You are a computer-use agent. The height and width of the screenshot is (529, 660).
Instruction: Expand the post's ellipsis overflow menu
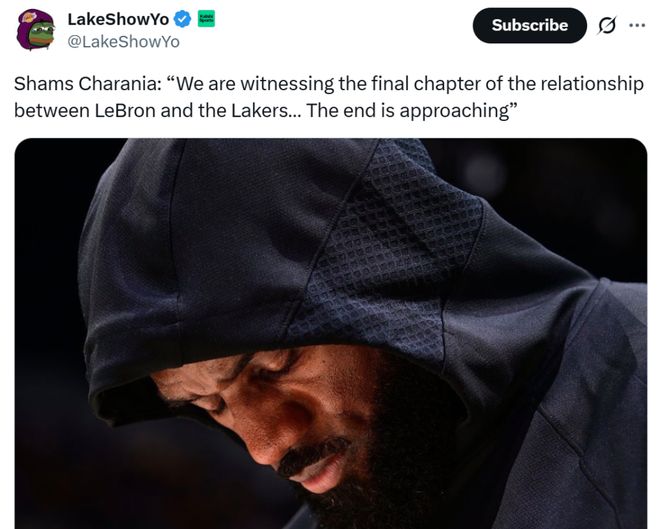(x=637, y=26)
